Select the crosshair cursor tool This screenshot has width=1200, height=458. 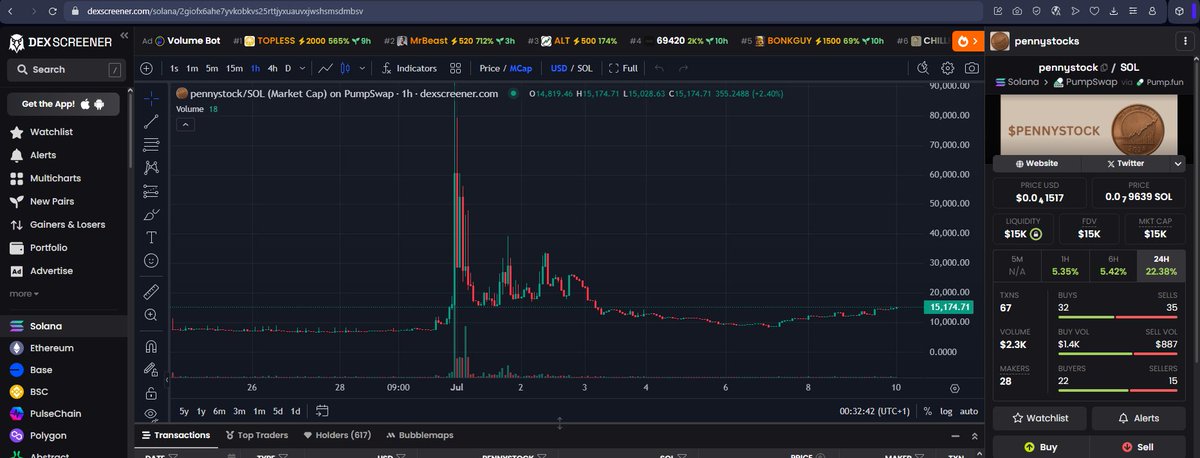151,98
